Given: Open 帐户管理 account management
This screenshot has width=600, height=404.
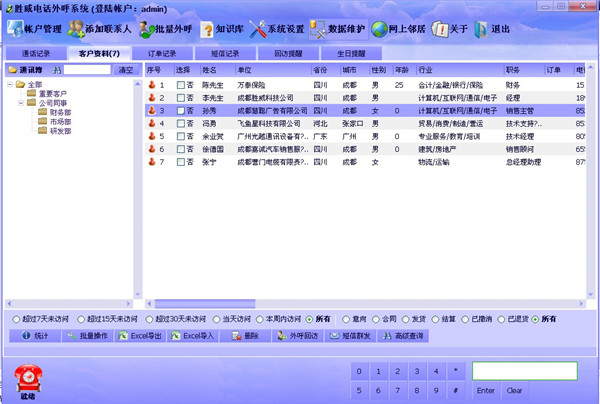Looking at the screenshot, I should pyautogui.click(x=34, y=29).
